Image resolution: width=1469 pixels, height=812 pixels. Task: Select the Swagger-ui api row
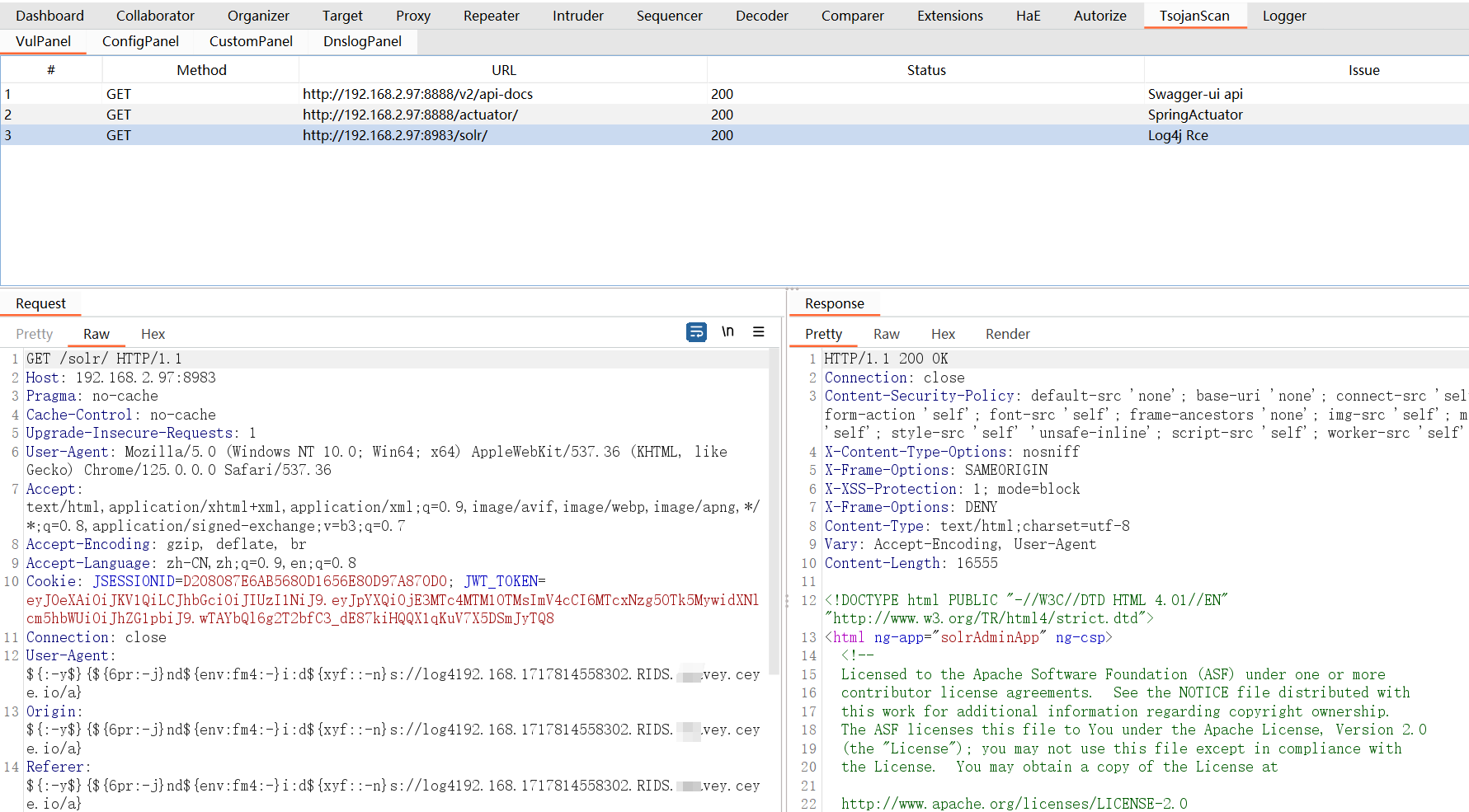(734, 94)
